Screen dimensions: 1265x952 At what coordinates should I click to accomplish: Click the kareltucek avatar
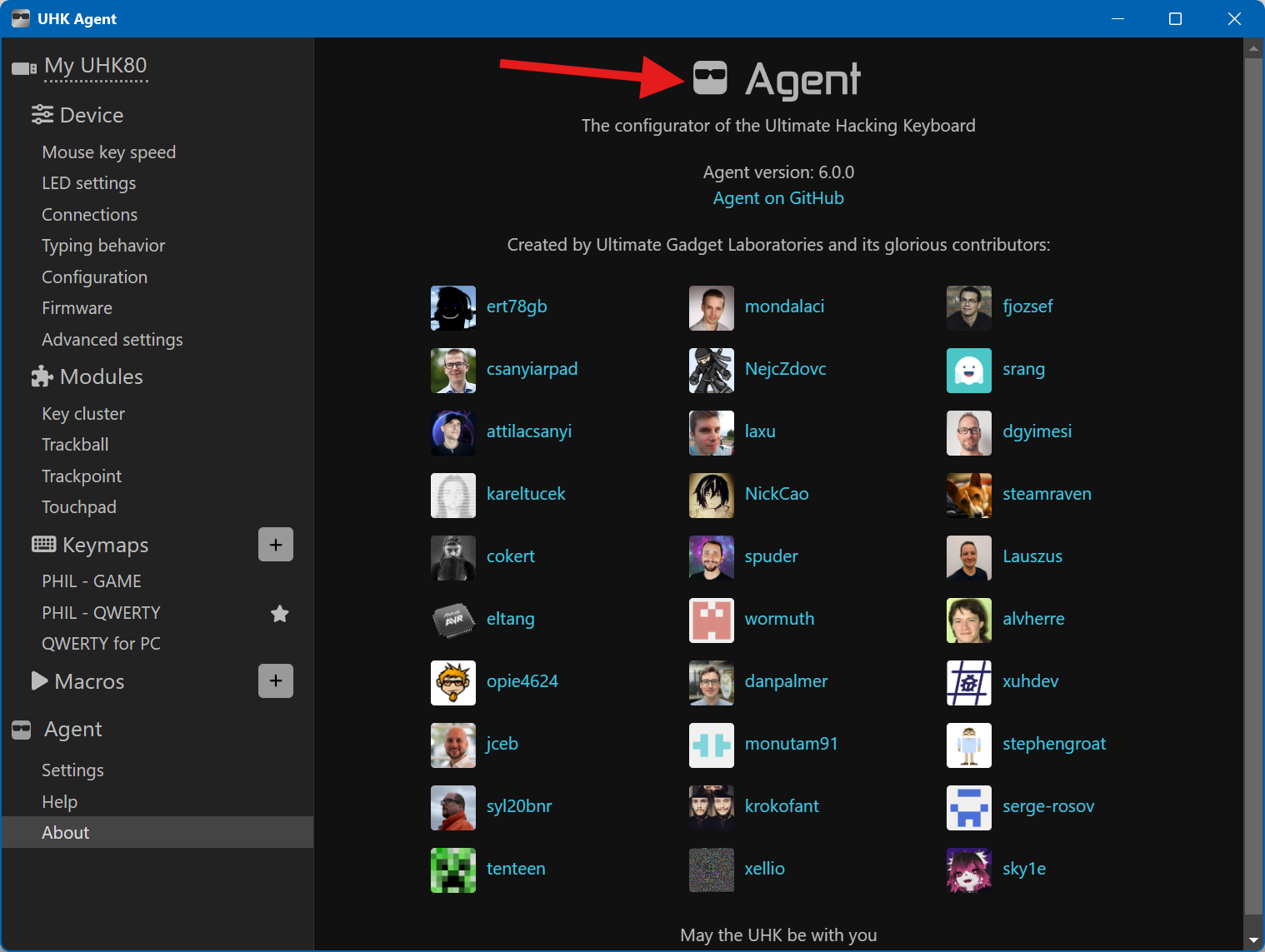[453, 496]
